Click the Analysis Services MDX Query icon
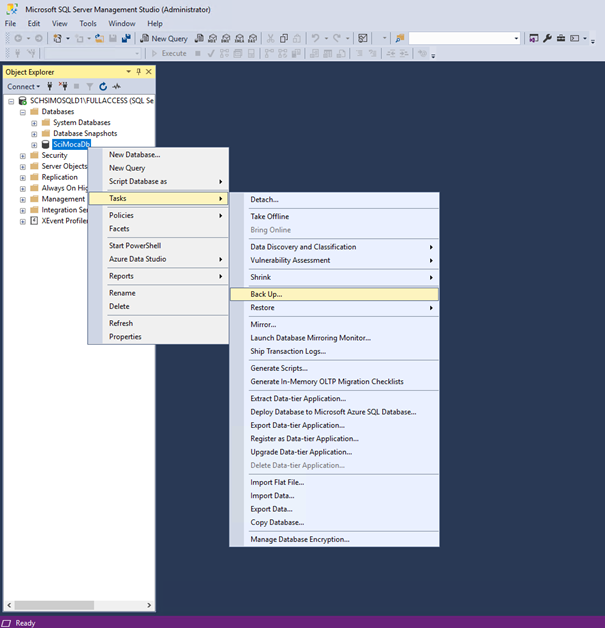 212,38
